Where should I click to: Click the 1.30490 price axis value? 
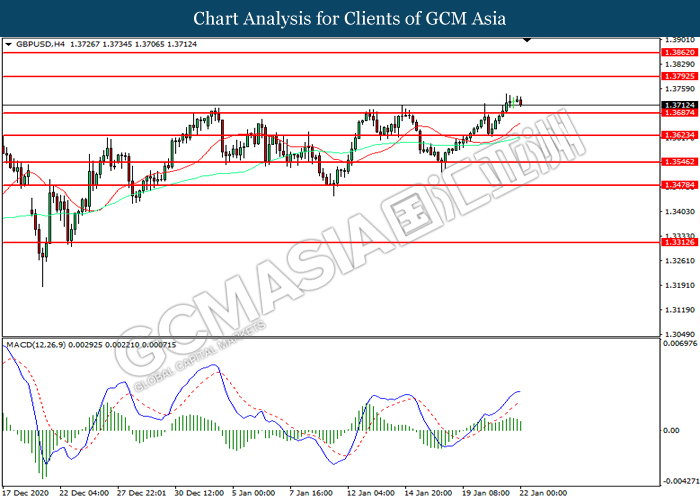pos(679,334)
